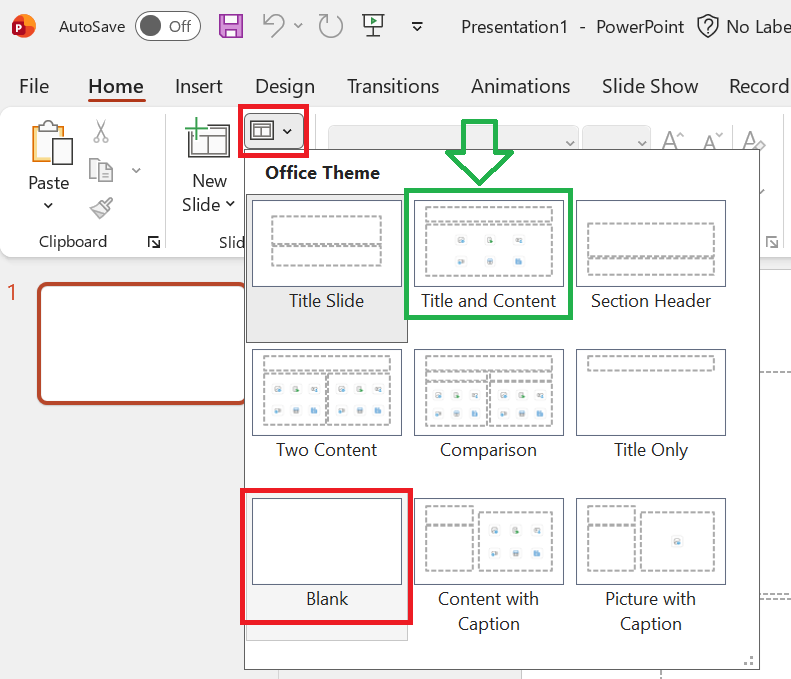Toggle the AutoSave switch
This screenshot has width=791, height=679.
[x=167, y=26]
